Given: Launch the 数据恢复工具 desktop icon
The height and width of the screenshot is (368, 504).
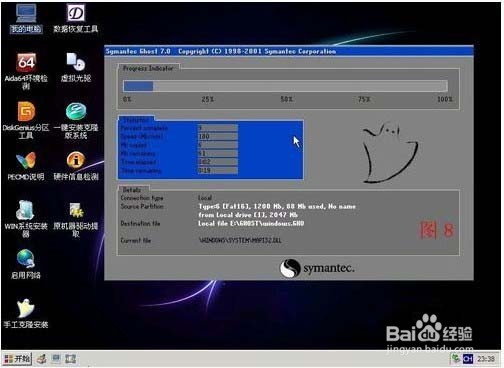Looking at the screenshot, I should (x=76, y=18).
